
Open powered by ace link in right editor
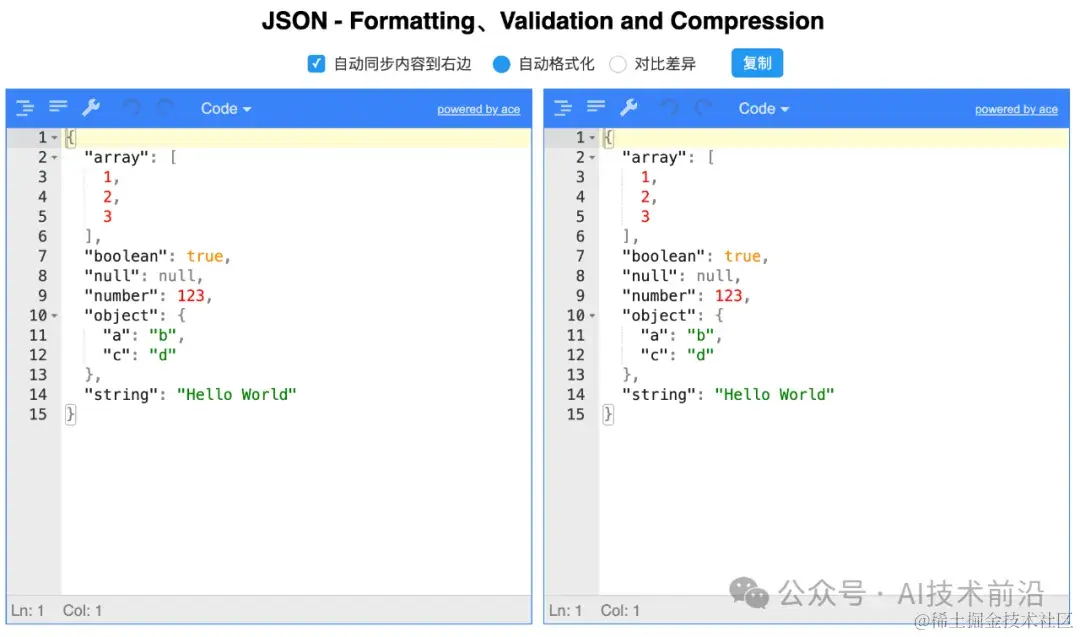tap(1017, 109)
